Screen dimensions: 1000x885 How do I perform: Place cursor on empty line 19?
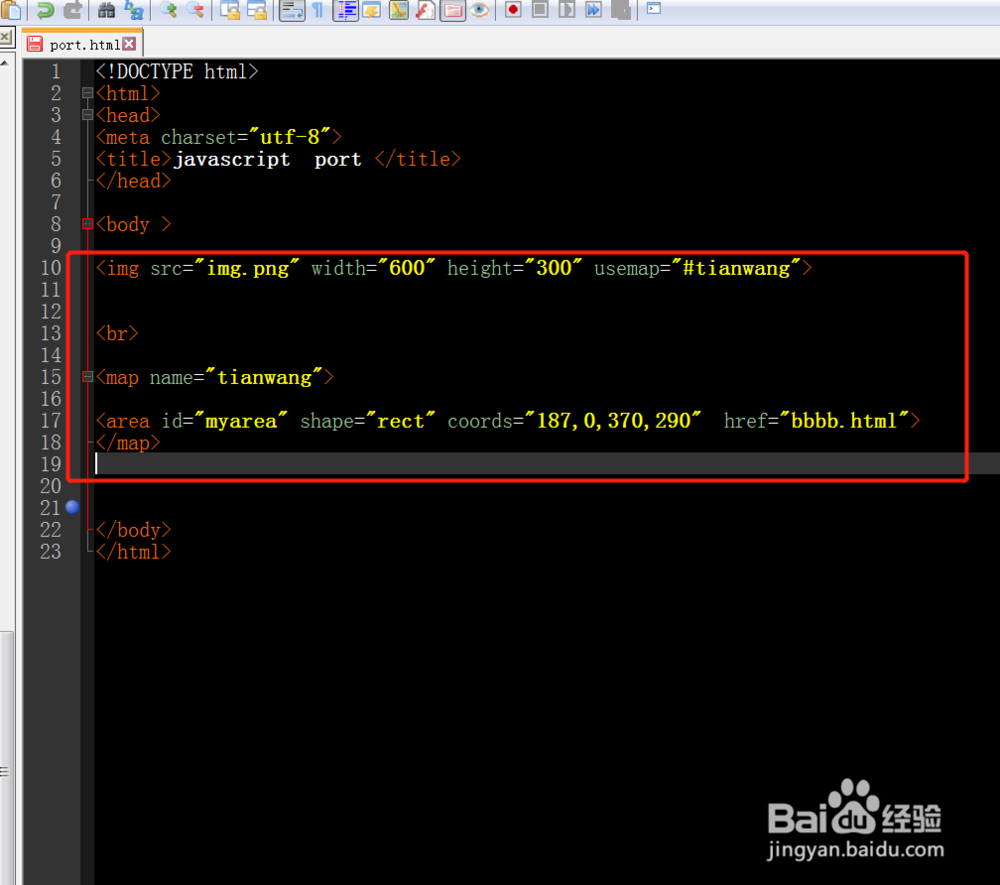(x=547, y=464)
